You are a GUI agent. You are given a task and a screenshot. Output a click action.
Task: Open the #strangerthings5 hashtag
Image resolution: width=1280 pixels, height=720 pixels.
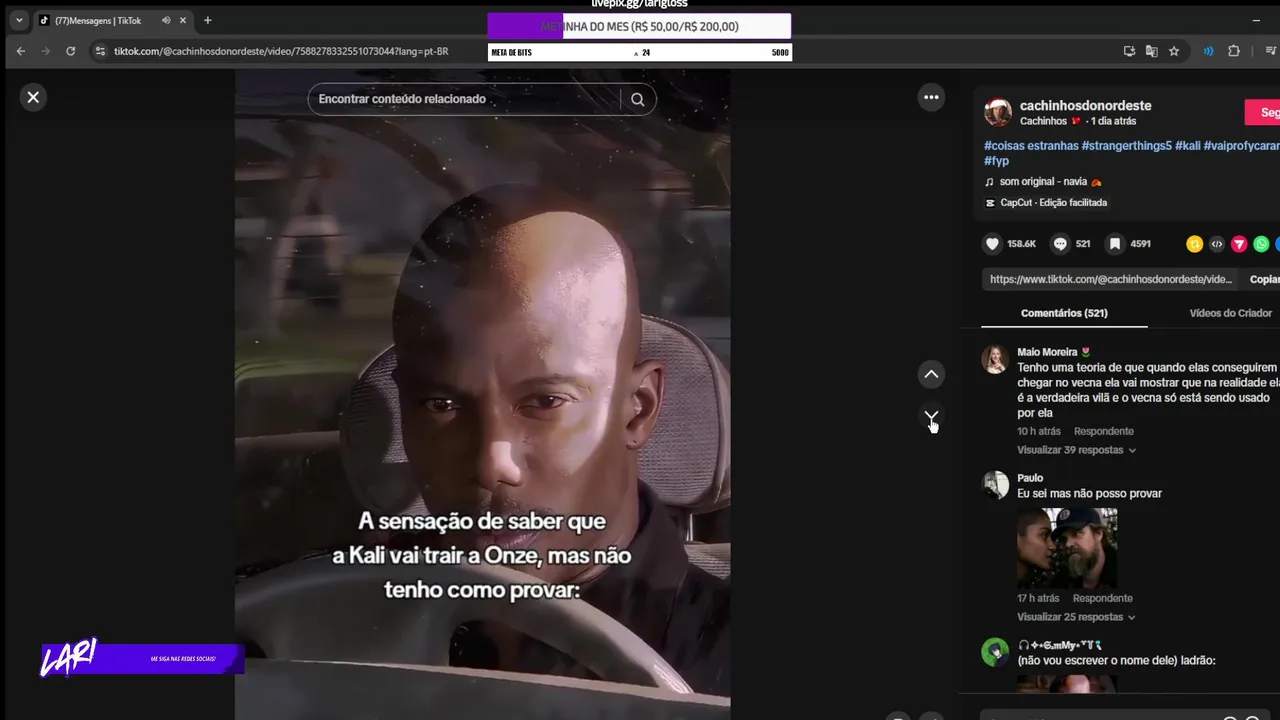(x=1126, y=146)
